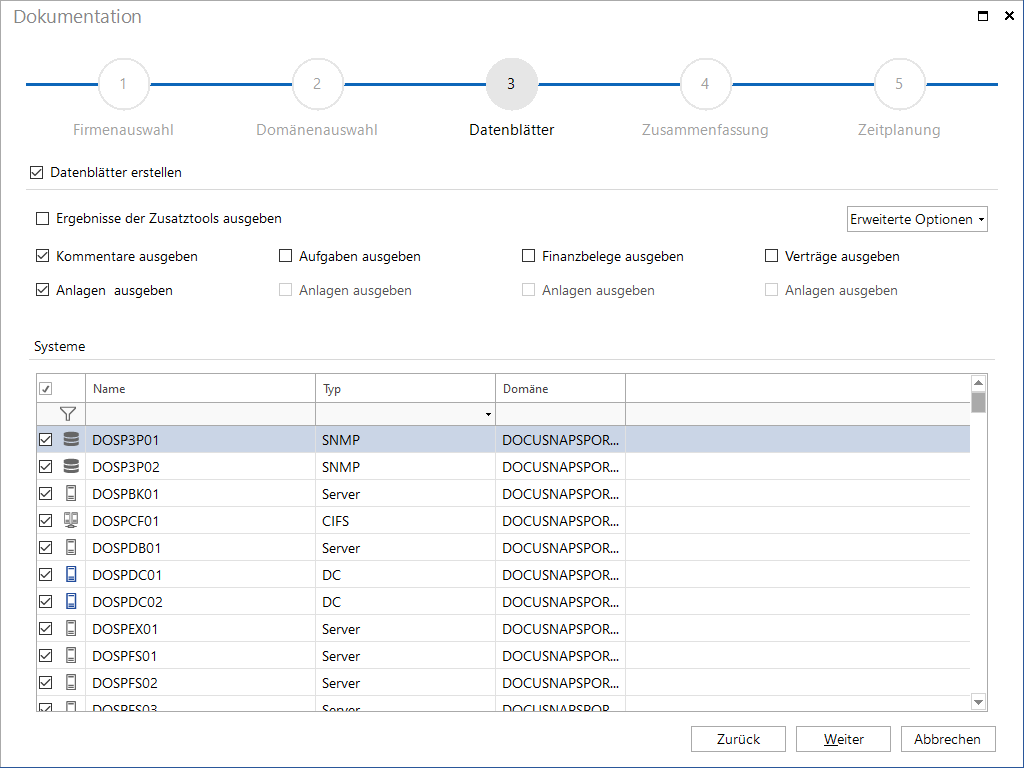Click the server icon beside DOSPDB01

(x=71, y=548)
